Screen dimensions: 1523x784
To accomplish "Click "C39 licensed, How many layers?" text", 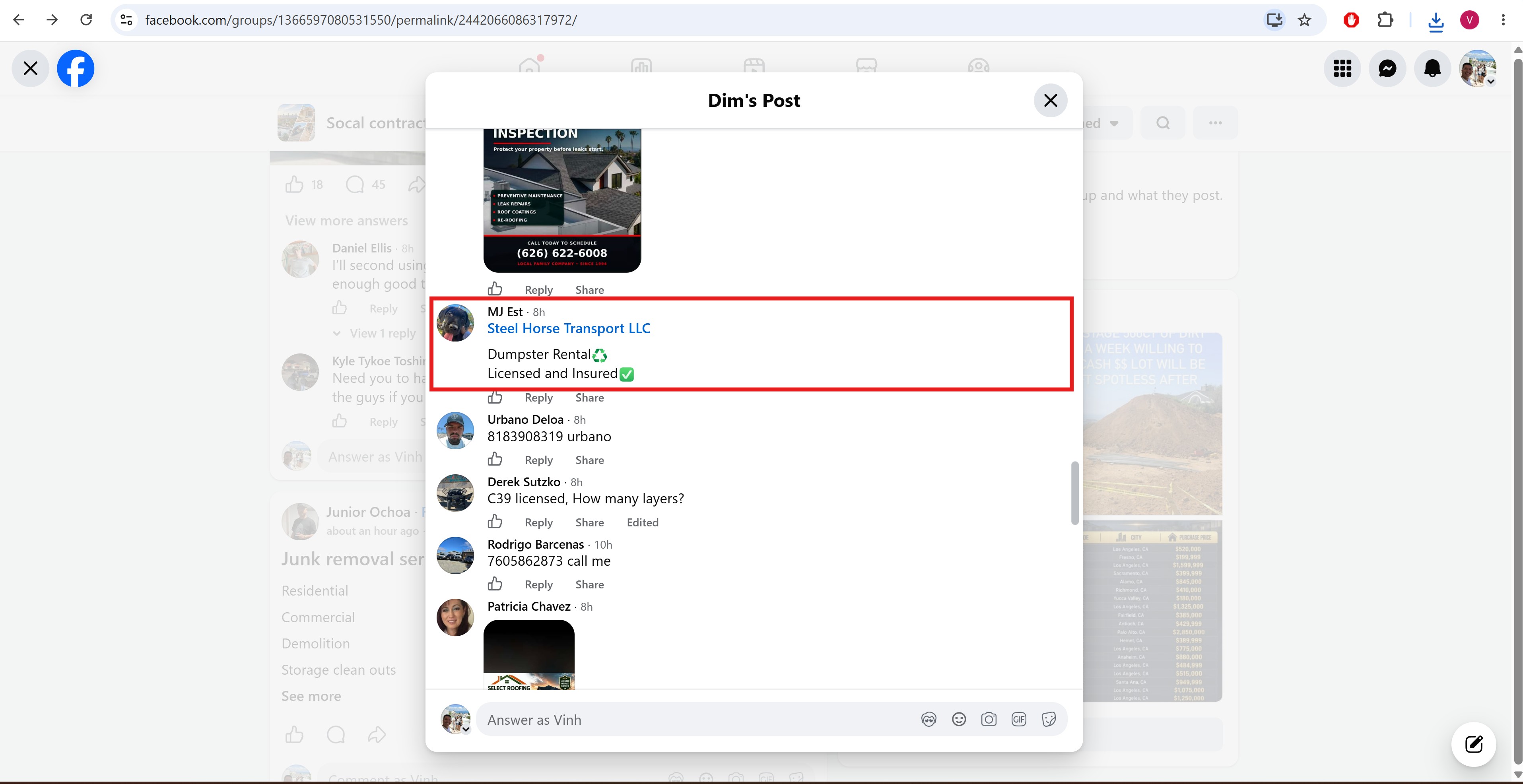I will point(586,499).
